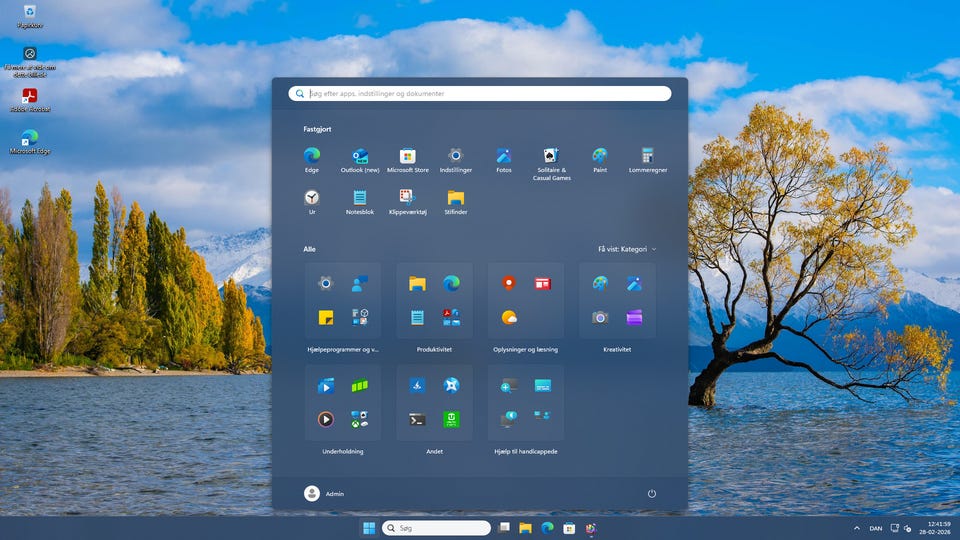Open taskbar clock and date
The image size is (960, 540).
[934, 528]
